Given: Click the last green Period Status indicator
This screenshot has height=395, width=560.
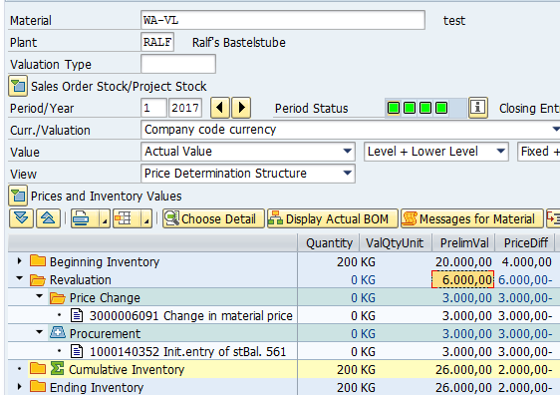Looking at the screenshot, I should (x=441, y=108).
